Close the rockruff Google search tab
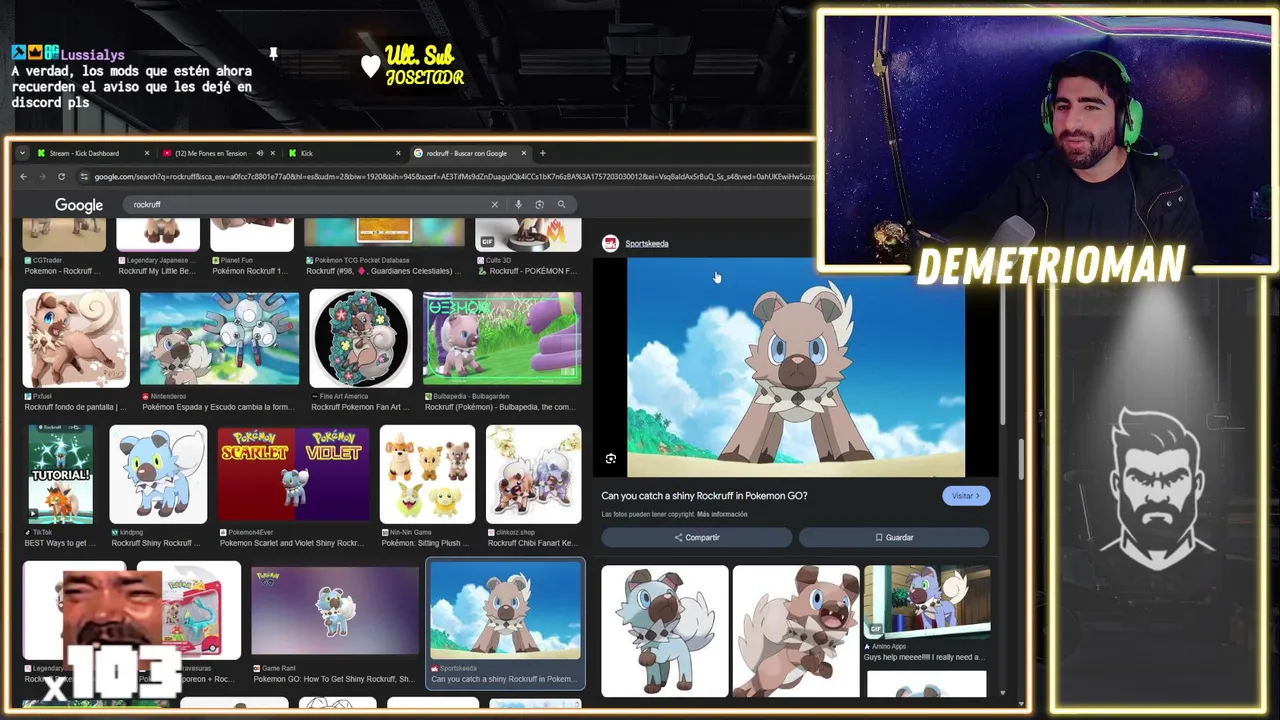 point(524,153)
